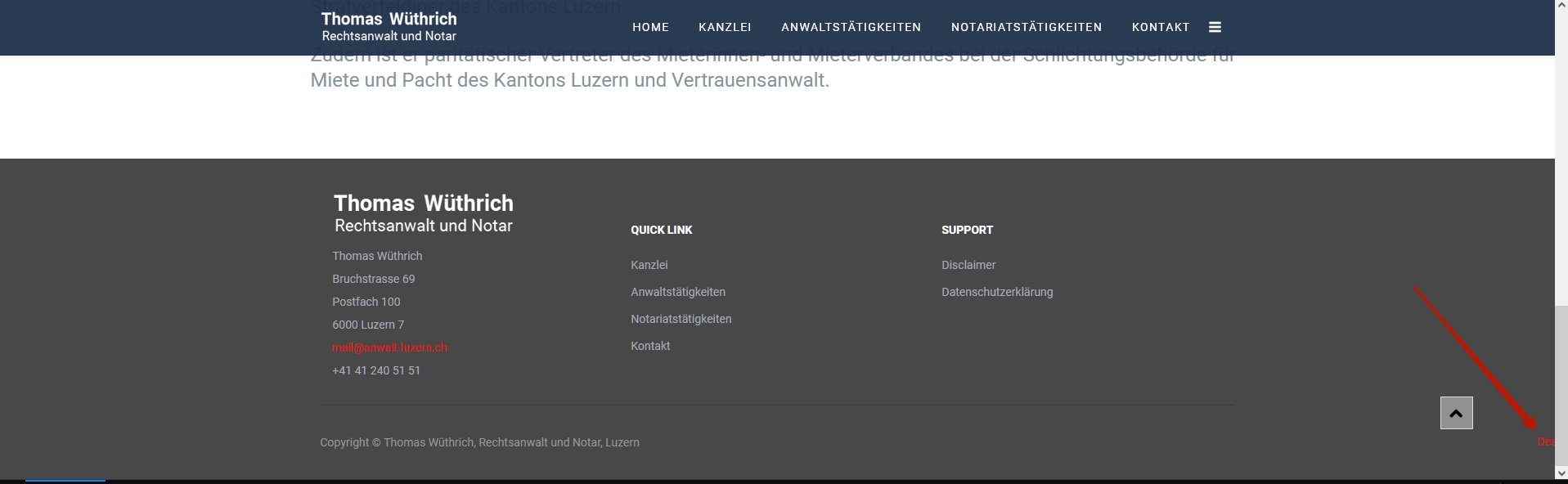Go to HOME in the navigation bar
1568x484 pixels.
[x=650, y=27]
